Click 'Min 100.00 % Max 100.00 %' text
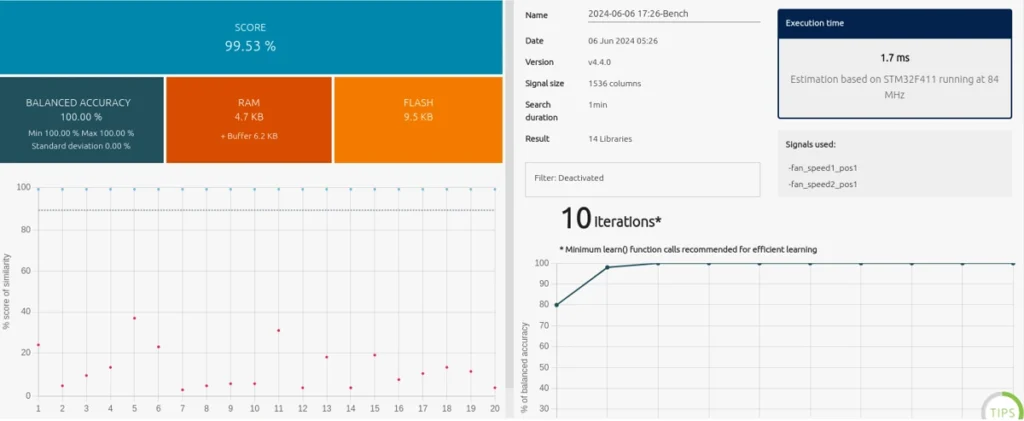Image resolution: width=1024 pixels, height=421 pixels. [81, 133]
